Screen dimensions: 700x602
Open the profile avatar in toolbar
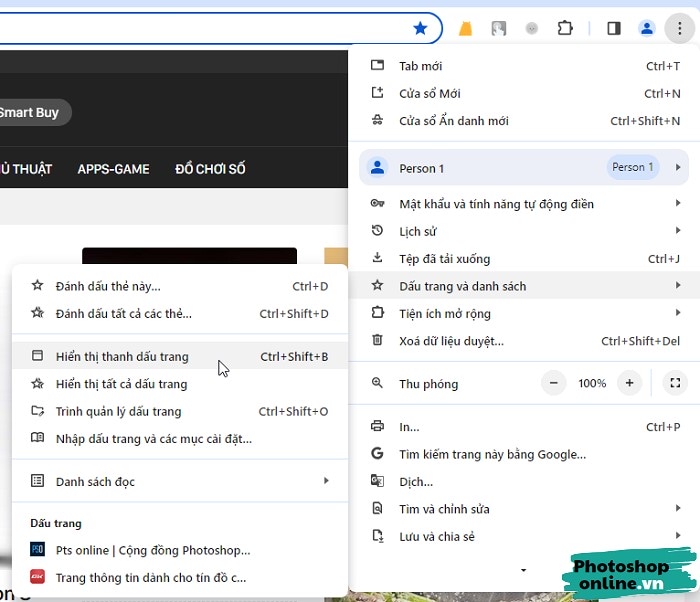tap(646, 29)
